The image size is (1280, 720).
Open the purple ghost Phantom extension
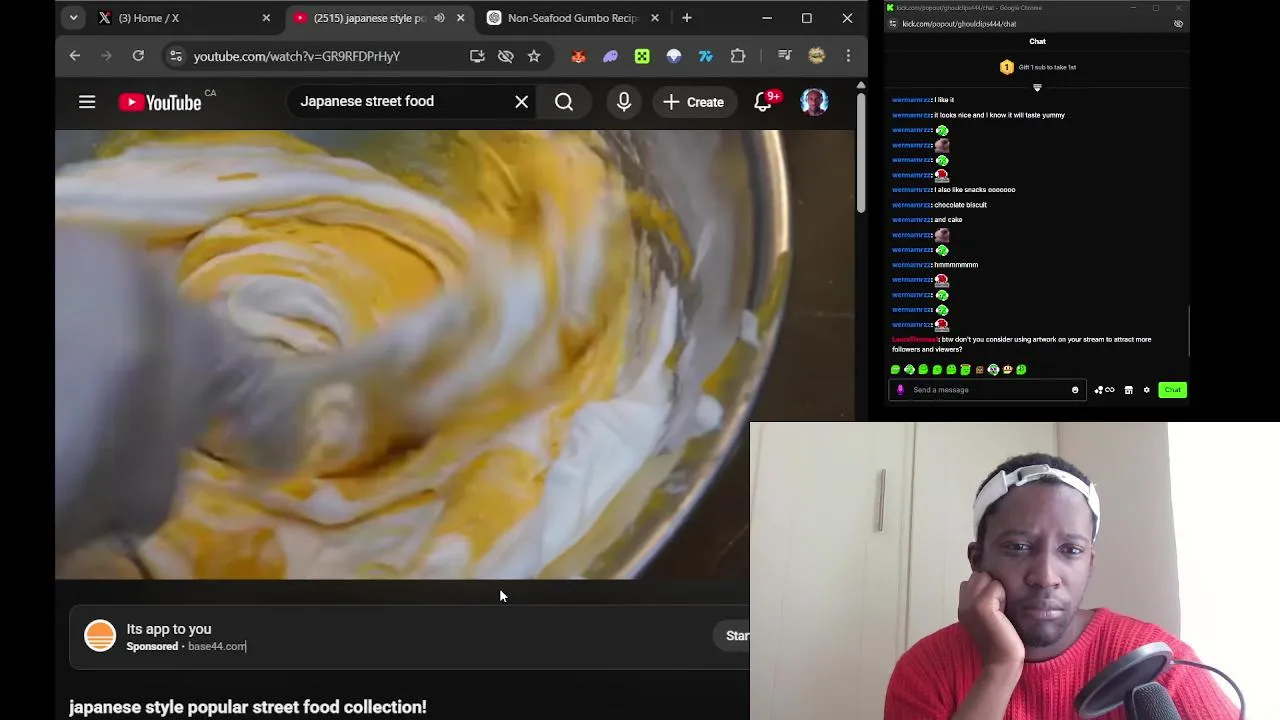click(610, 56)
